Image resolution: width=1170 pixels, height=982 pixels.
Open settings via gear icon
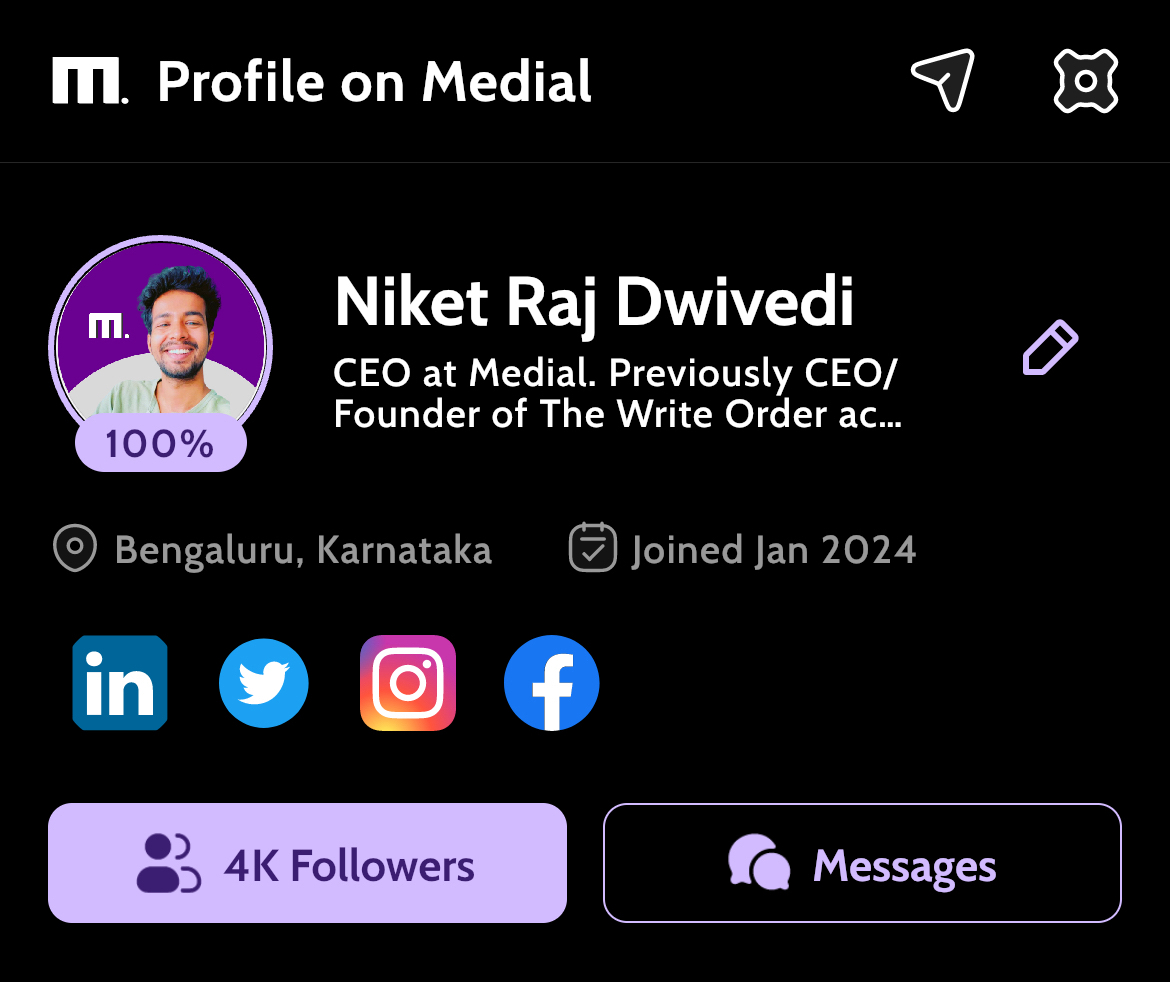click(x=1086, y=81)
